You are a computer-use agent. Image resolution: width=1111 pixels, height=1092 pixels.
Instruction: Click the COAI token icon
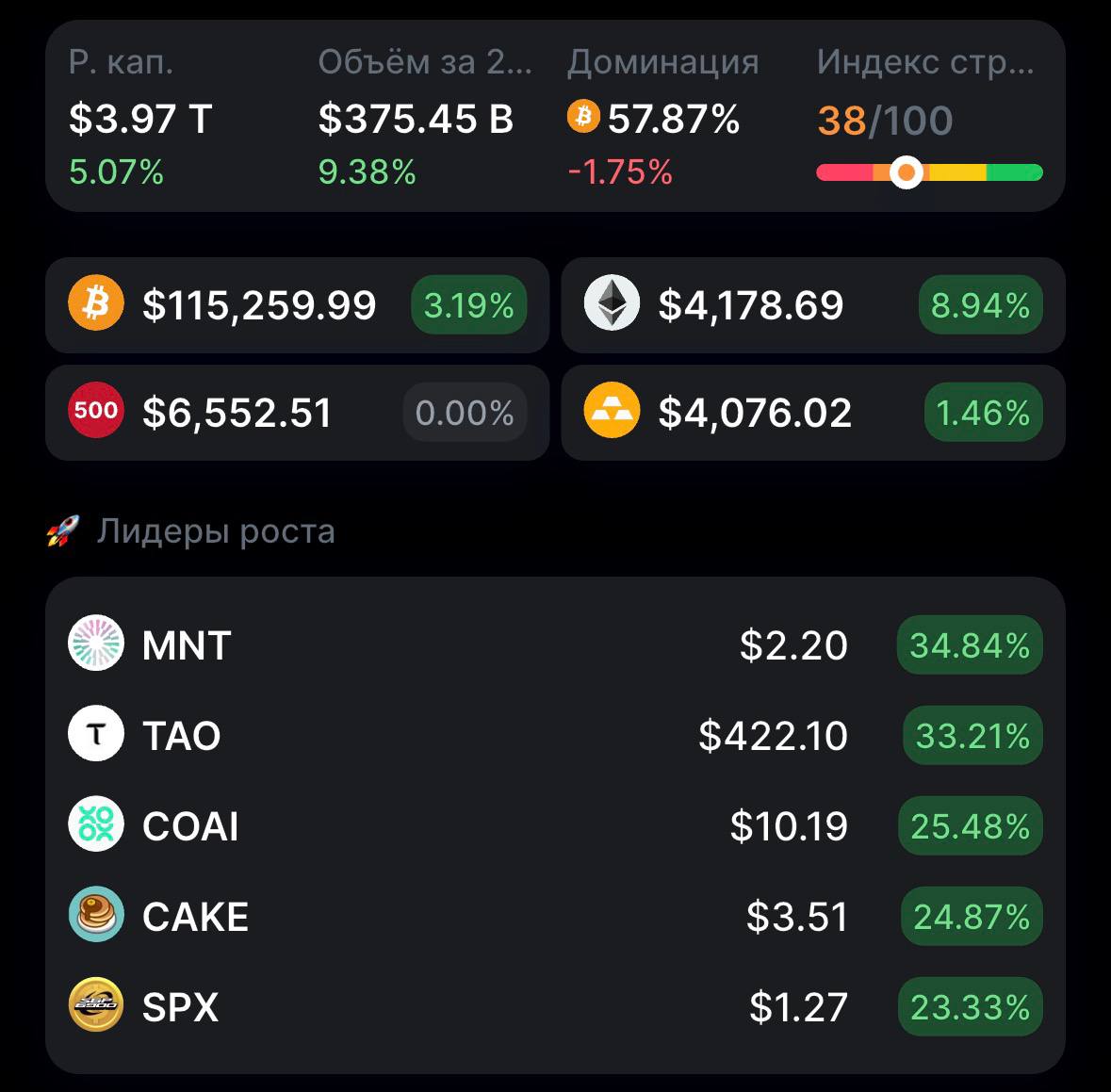[96, 824]
